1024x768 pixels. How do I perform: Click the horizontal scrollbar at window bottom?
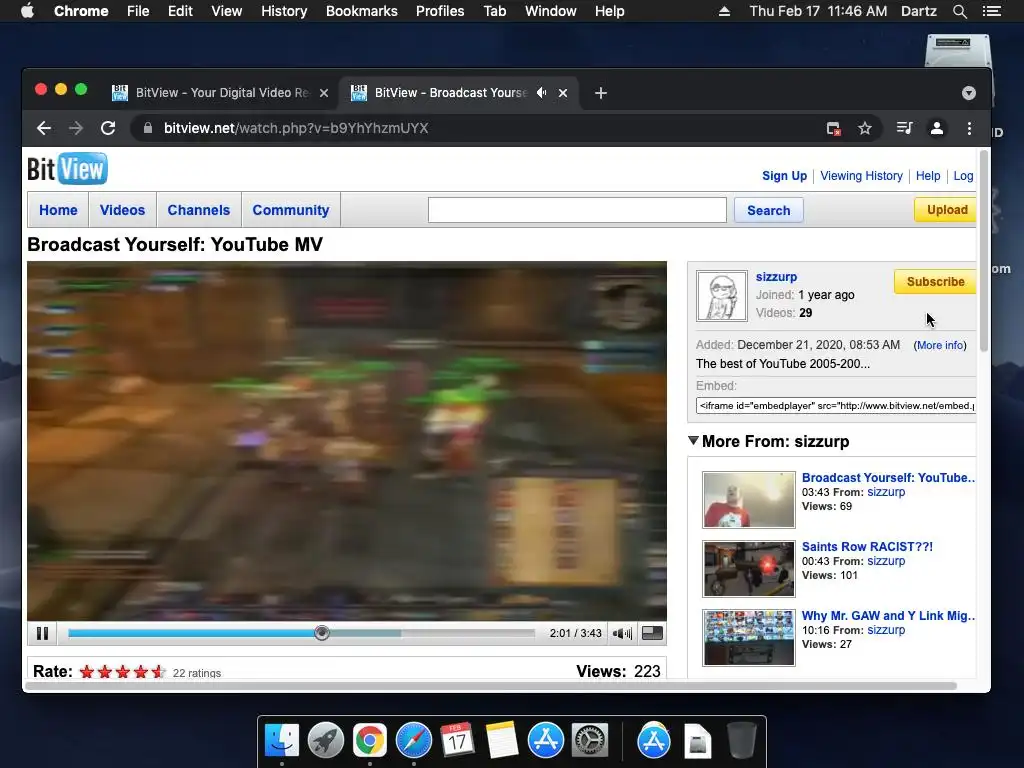[x=490, y=686]
